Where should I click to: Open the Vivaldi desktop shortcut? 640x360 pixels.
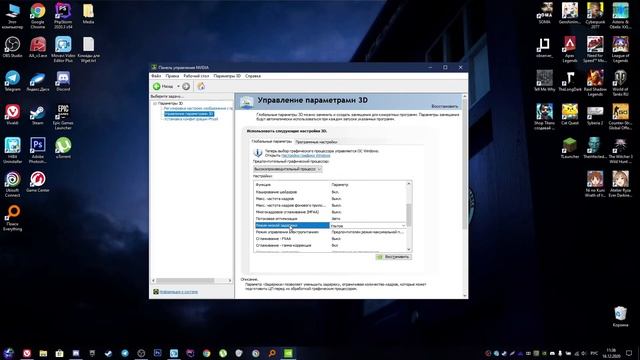pyautogui.click(x=12, y=115)
